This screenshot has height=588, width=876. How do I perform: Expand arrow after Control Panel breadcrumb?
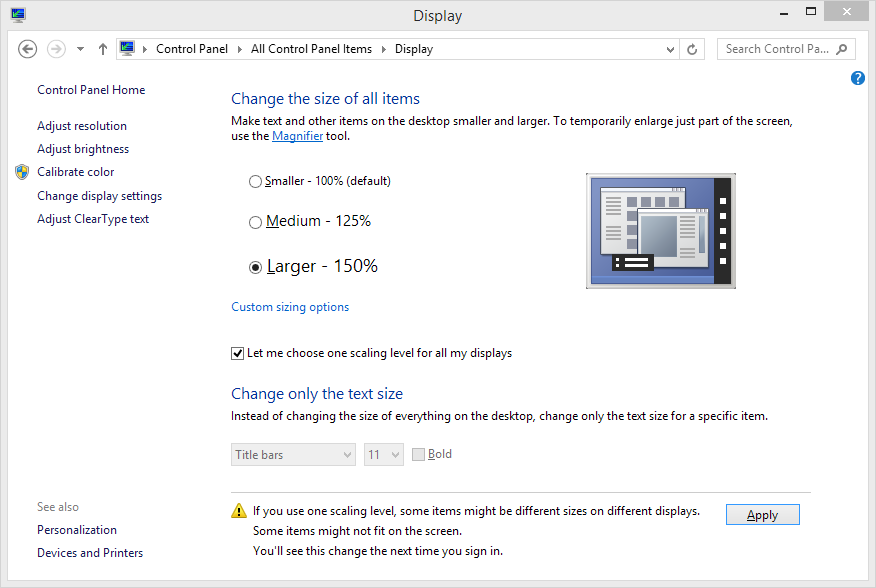(240, 49)
